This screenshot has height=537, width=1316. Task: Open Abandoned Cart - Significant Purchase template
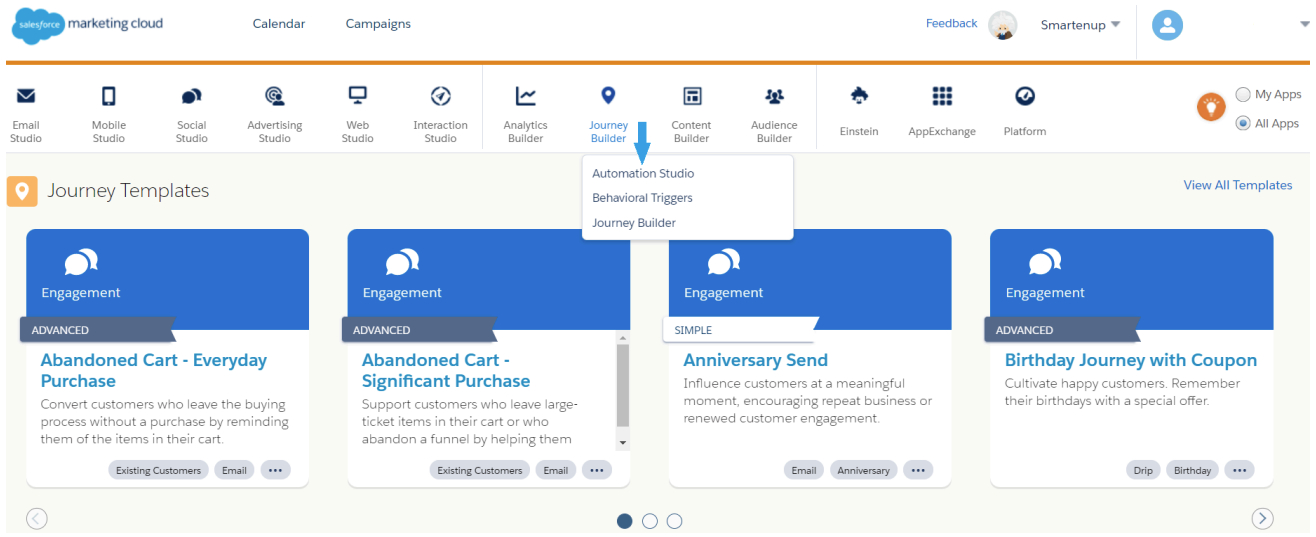pyautogui.click(x=446, y=370)
